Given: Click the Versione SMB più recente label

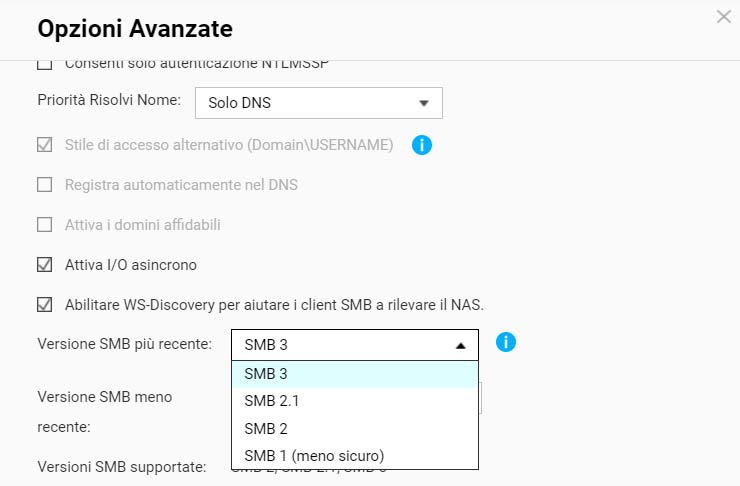Looking at the screenshot, I should (x=124, y=344).
